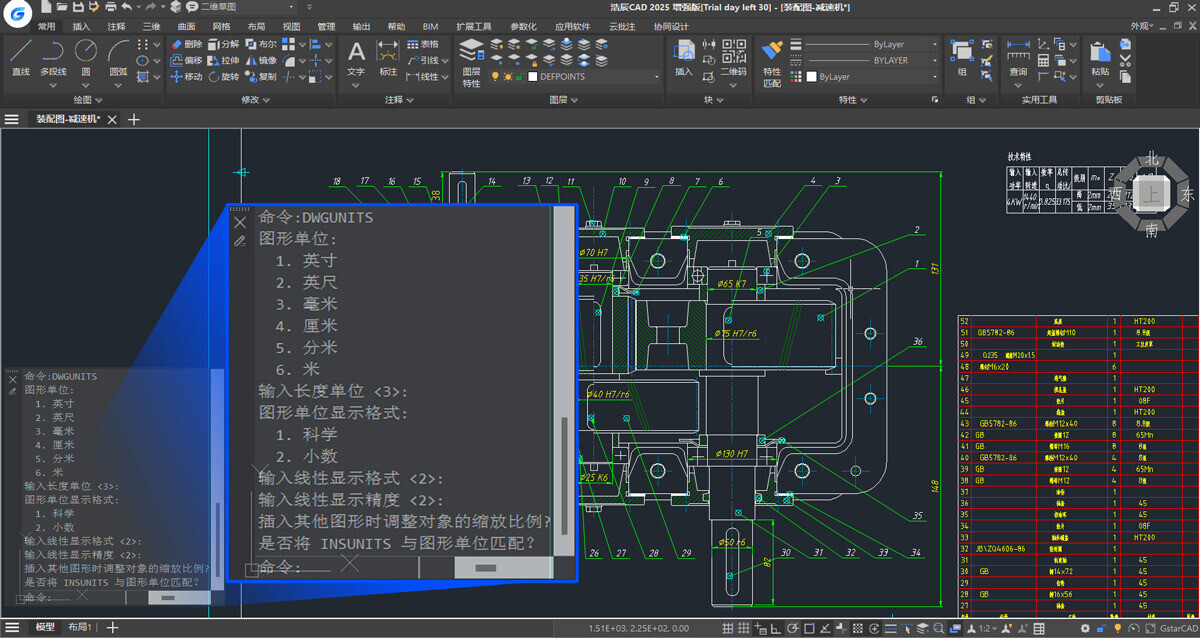Select the 模型 model tab
1200x638 pixels.
click(x=45, y=627)
